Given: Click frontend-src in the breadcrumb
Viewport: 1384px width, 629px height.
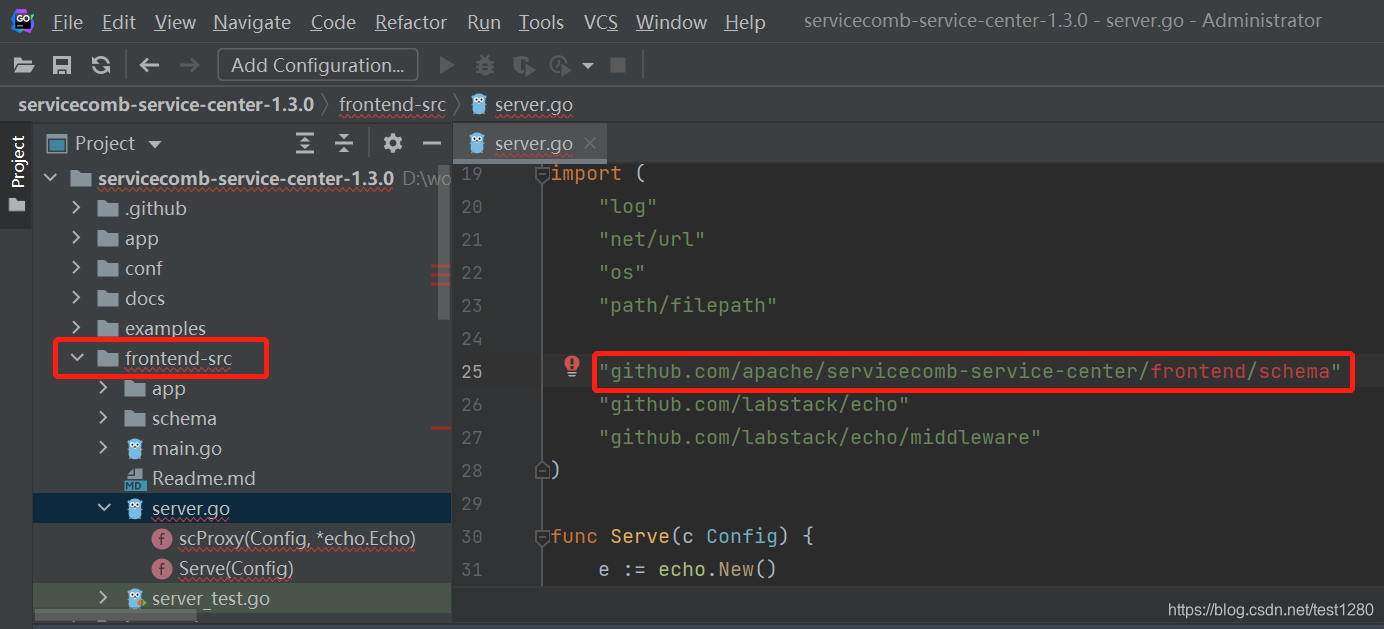Looking at the screenshot, I should click(392, 104).
